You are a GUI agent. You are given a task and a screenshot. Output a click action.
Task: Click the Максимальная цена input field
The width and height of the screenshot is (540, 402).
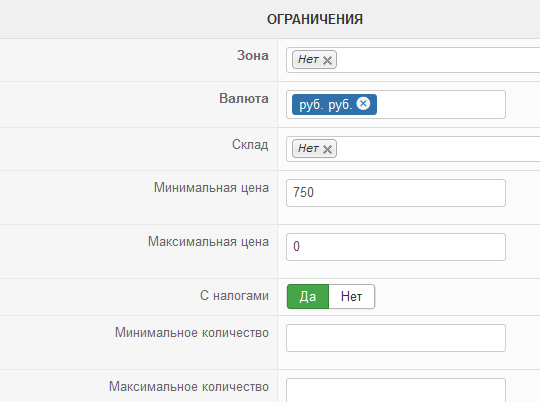click(396, 247)
